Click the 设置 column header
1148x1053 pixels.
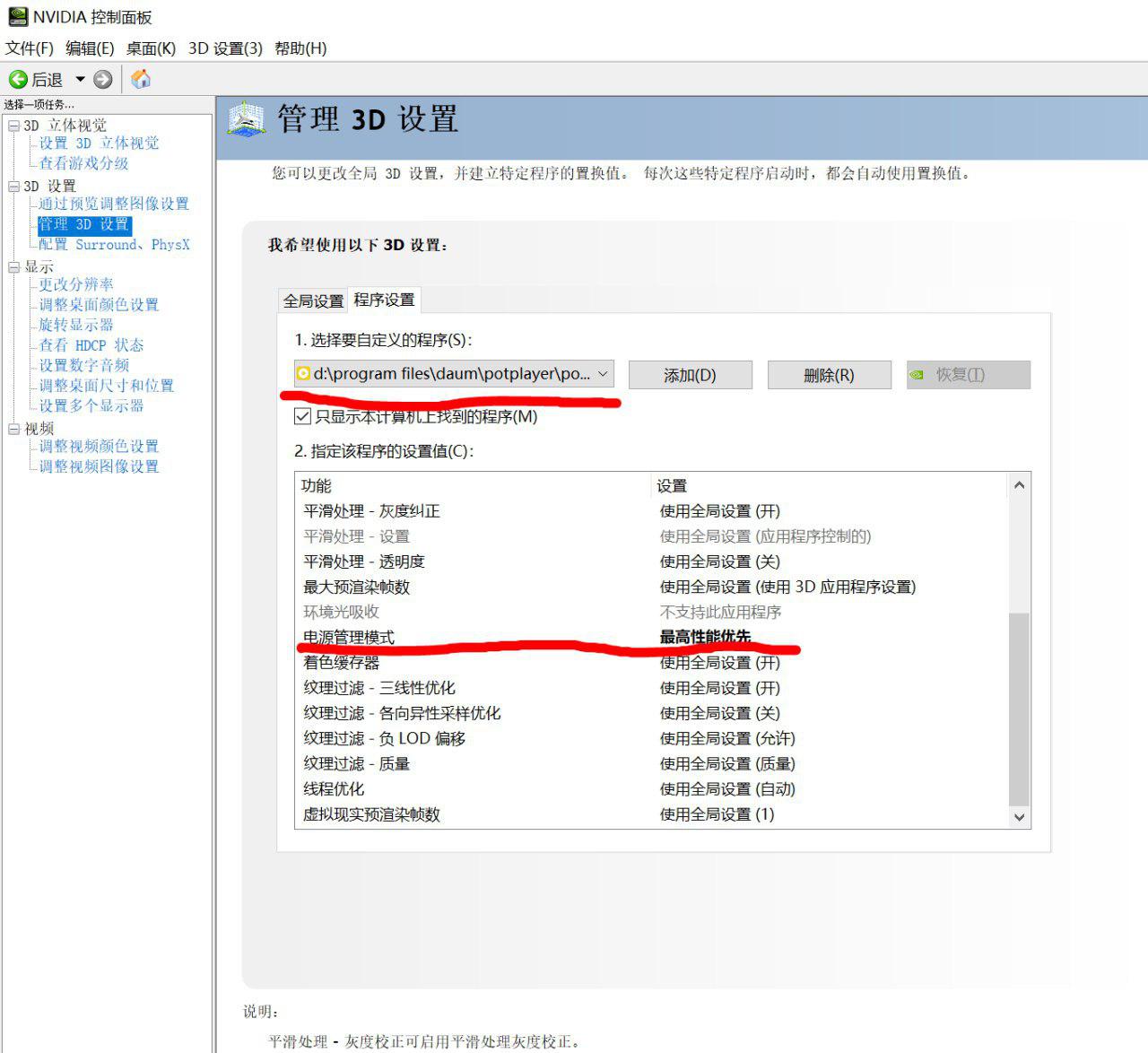coord(830,485)
